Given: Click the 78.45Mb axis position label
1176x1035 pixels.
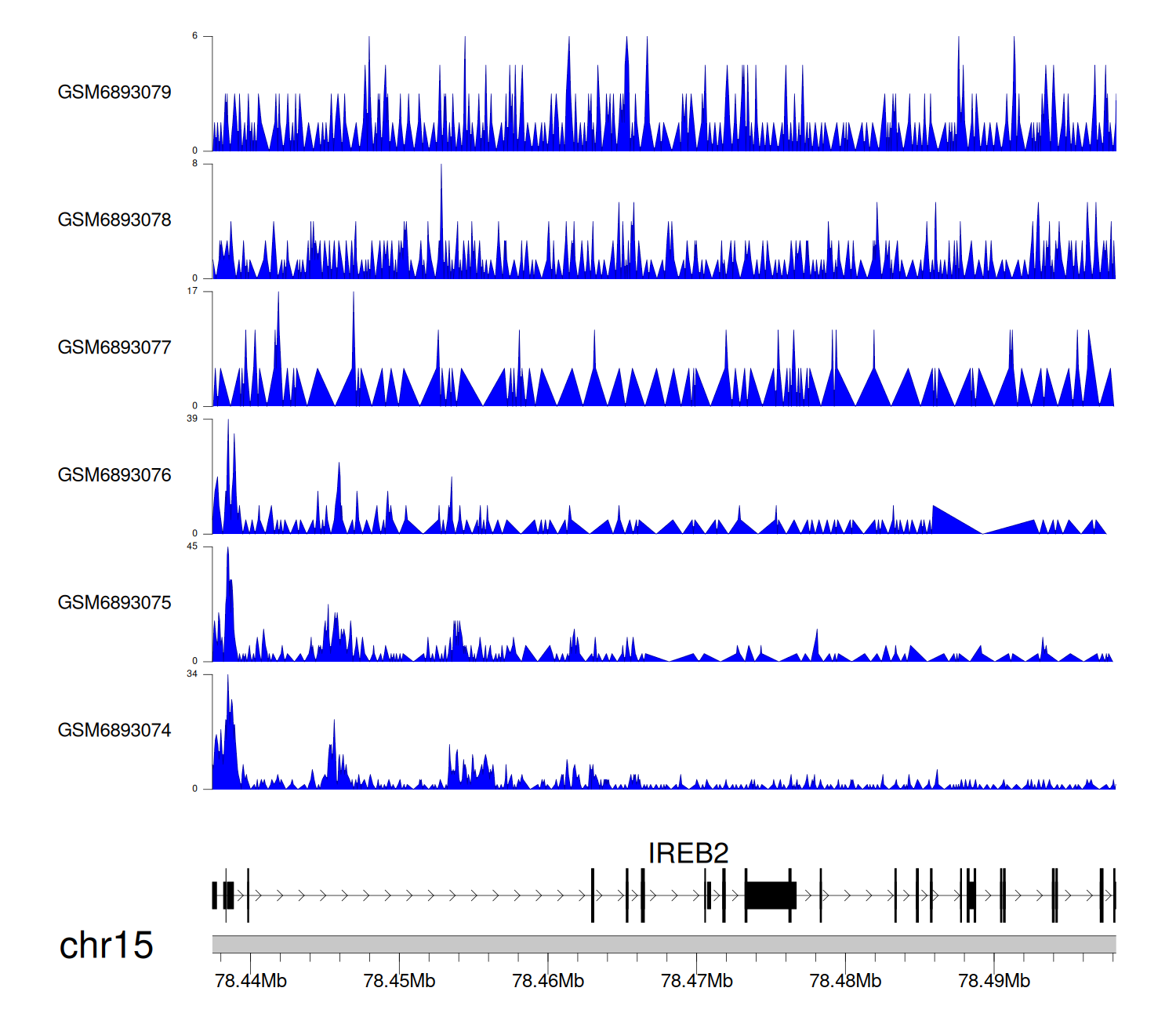Looking at the screenshot, I should 399,981.
